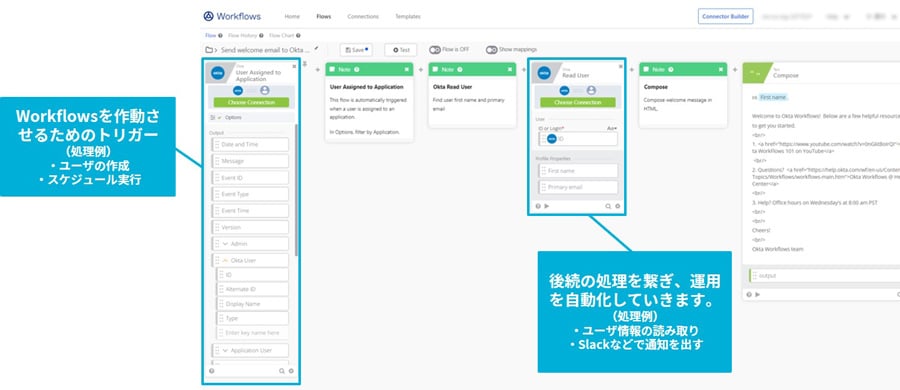Click help icon on User Assigned to Application note header
The width and height of the screenshot is (900, 390).
(x=356, y=69)
